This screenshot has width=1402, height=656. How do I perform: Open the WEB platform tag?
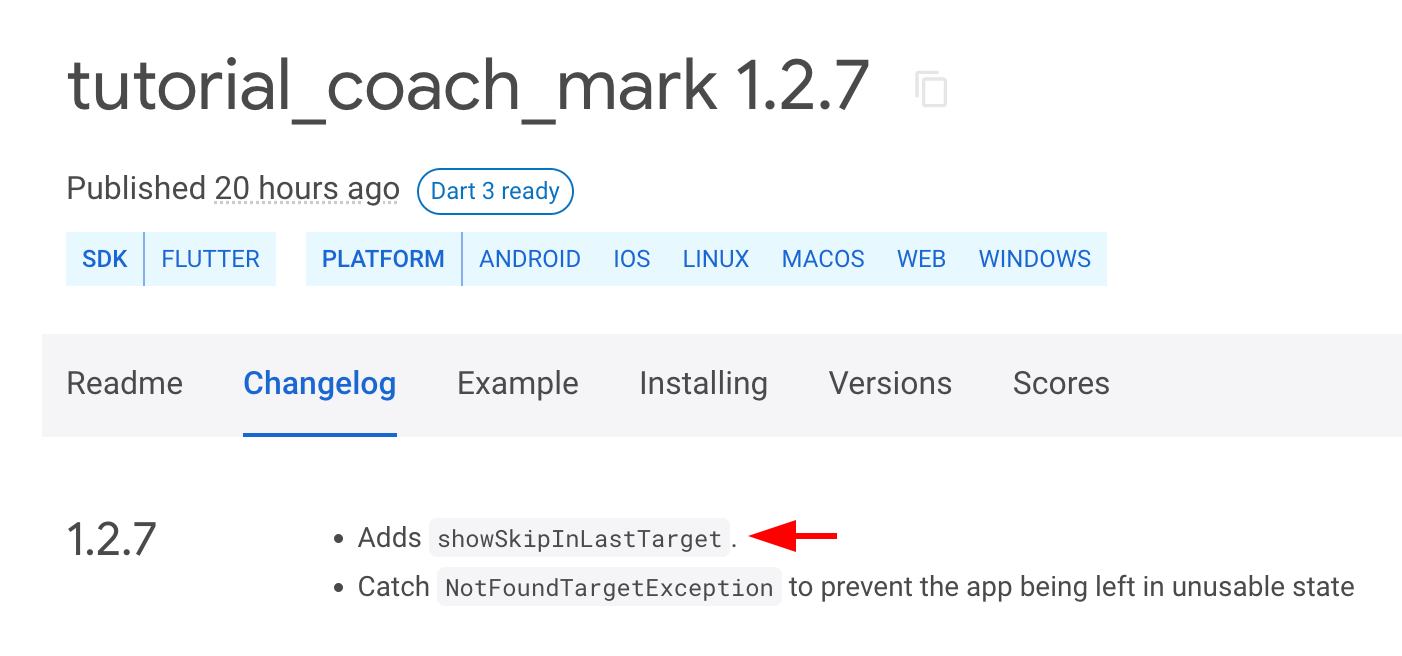tap(921, 258)
